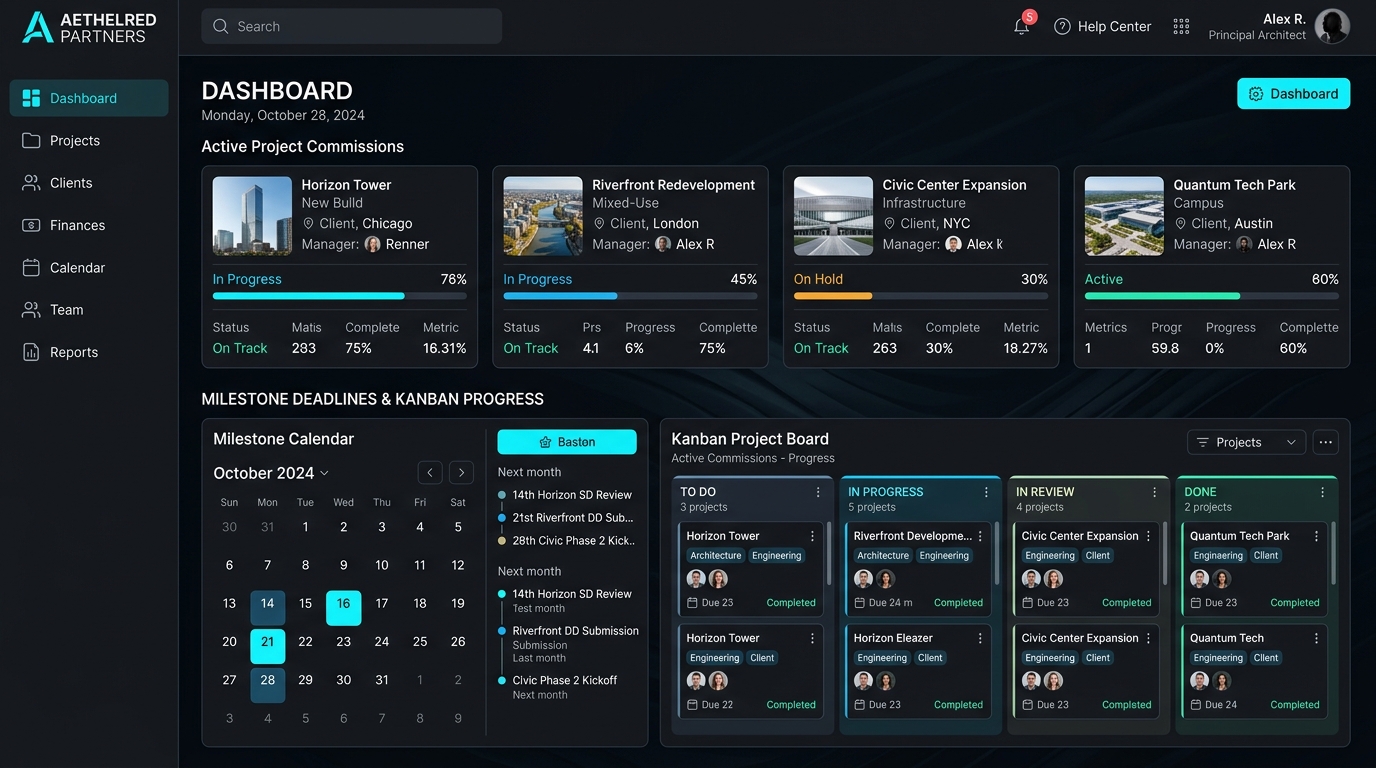
Task: Click the Baston button
Action: 567,442
